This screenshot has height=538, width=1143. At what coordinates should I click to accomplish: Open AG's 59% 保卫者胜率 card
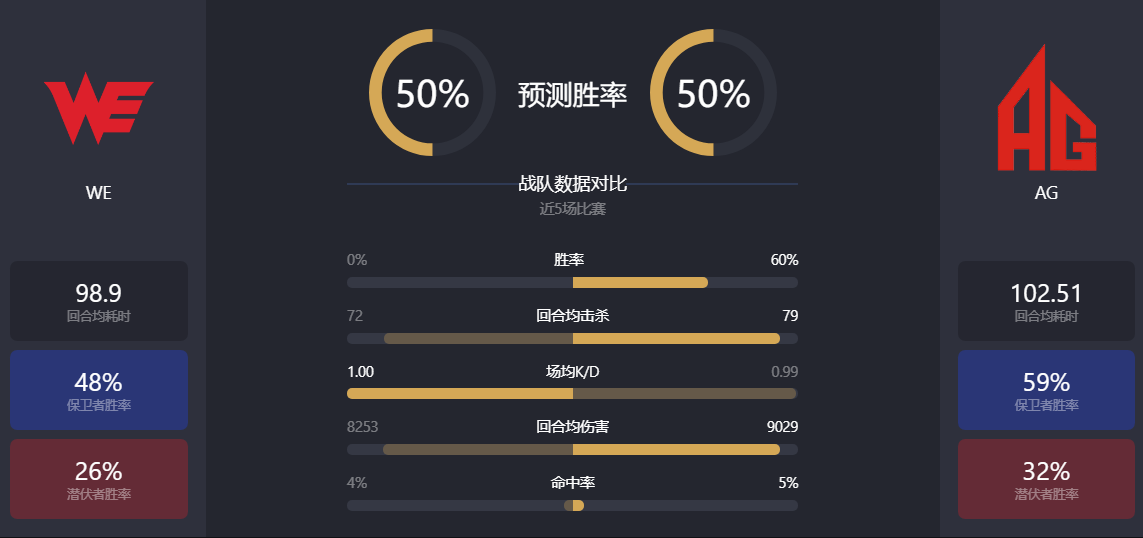(1046, 390)
